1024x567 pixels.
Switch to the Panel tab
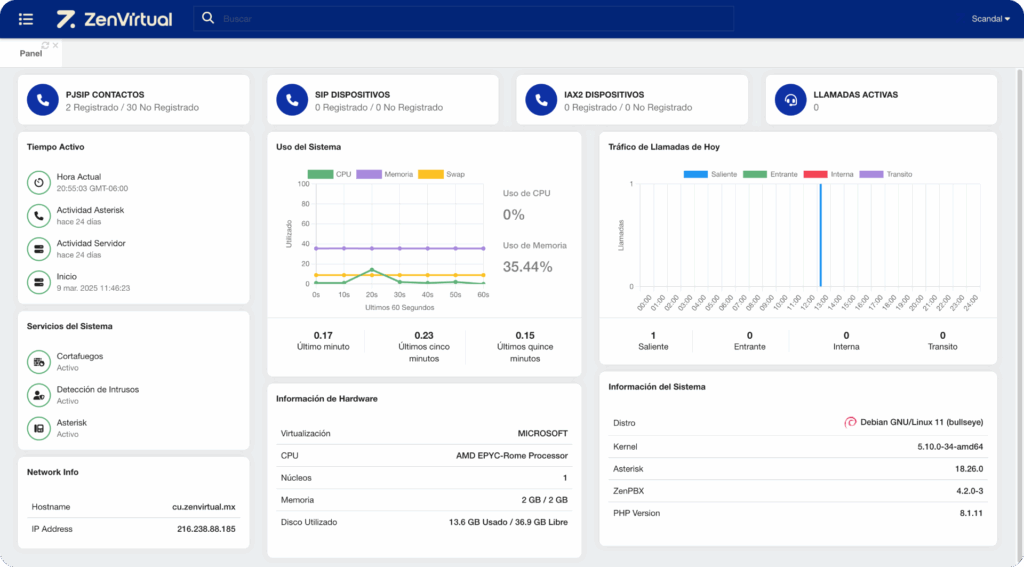point(30,53)
